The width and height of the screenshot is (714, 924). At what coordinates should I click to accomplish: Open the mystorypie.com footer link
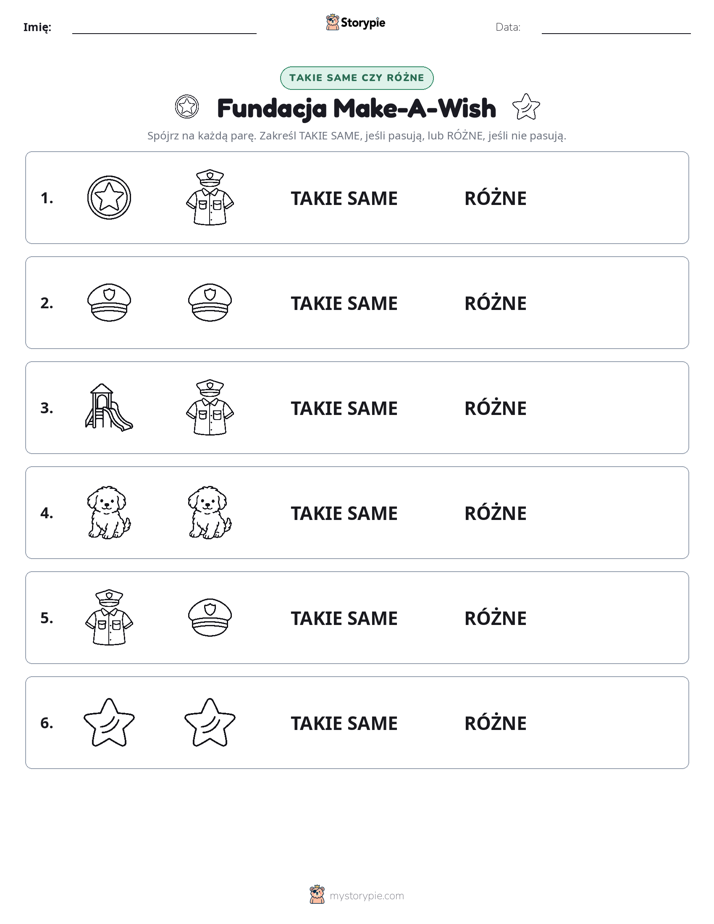[356, 895]
